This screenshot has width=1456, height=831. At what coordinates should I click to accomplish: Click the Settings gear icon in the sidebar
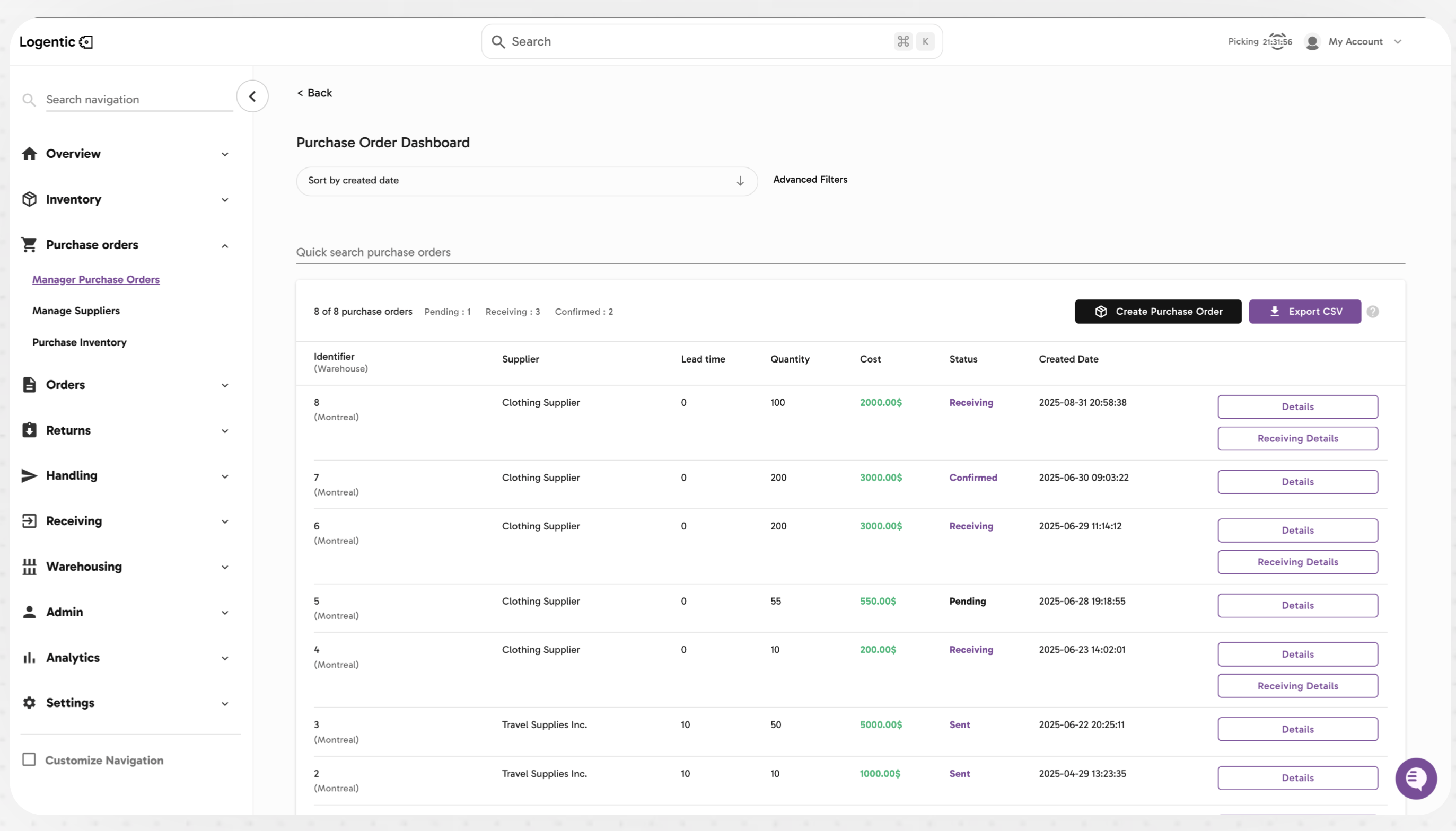(29, 703)
